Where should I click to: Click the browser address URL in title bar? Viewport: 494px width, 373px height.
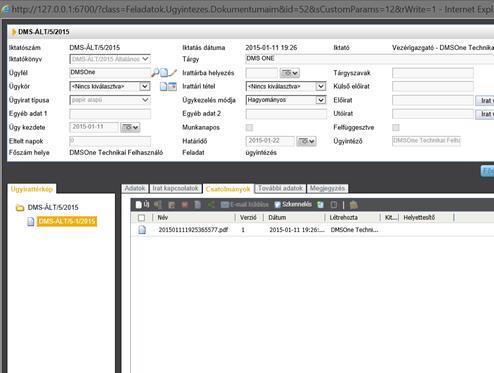[x=224, y=9]
